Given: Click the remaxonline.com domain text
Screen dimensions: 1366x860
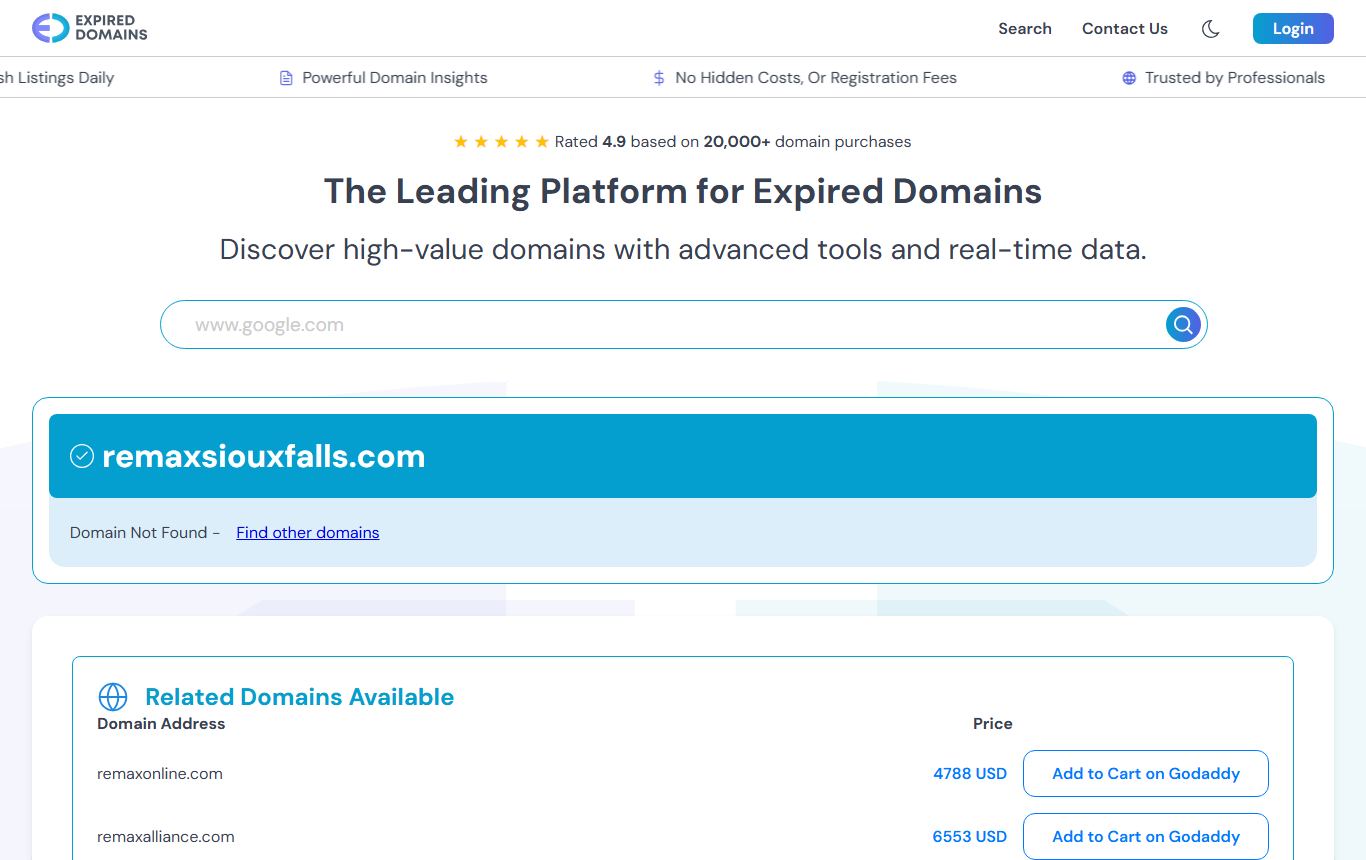Looking at the screenshot, I should click(160, 774).
